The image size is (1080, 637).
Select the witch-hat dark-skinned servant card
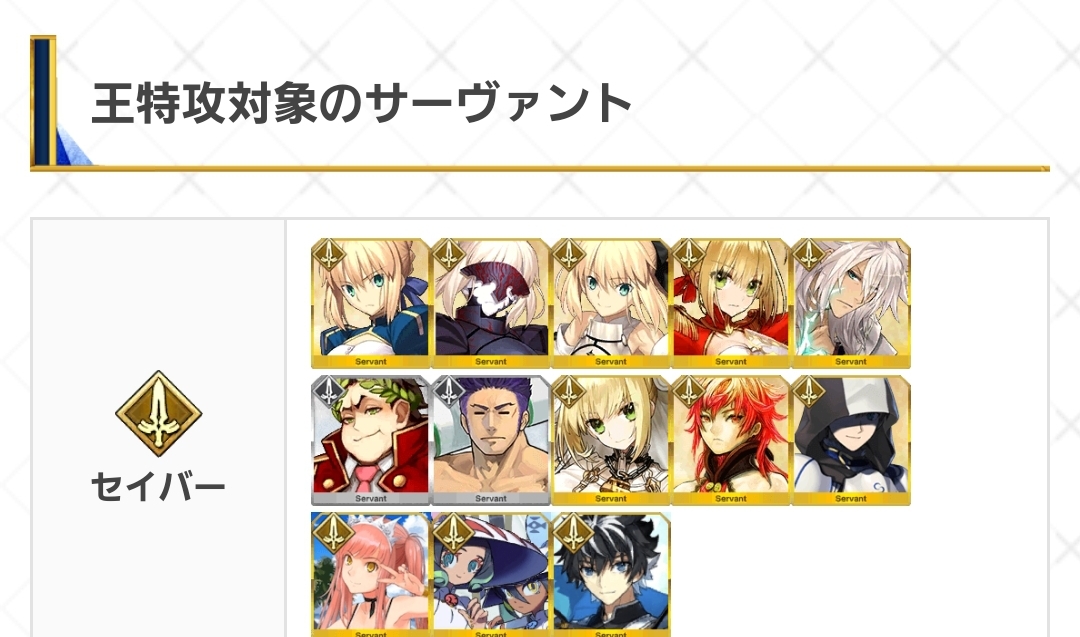(x=490, y=574)
